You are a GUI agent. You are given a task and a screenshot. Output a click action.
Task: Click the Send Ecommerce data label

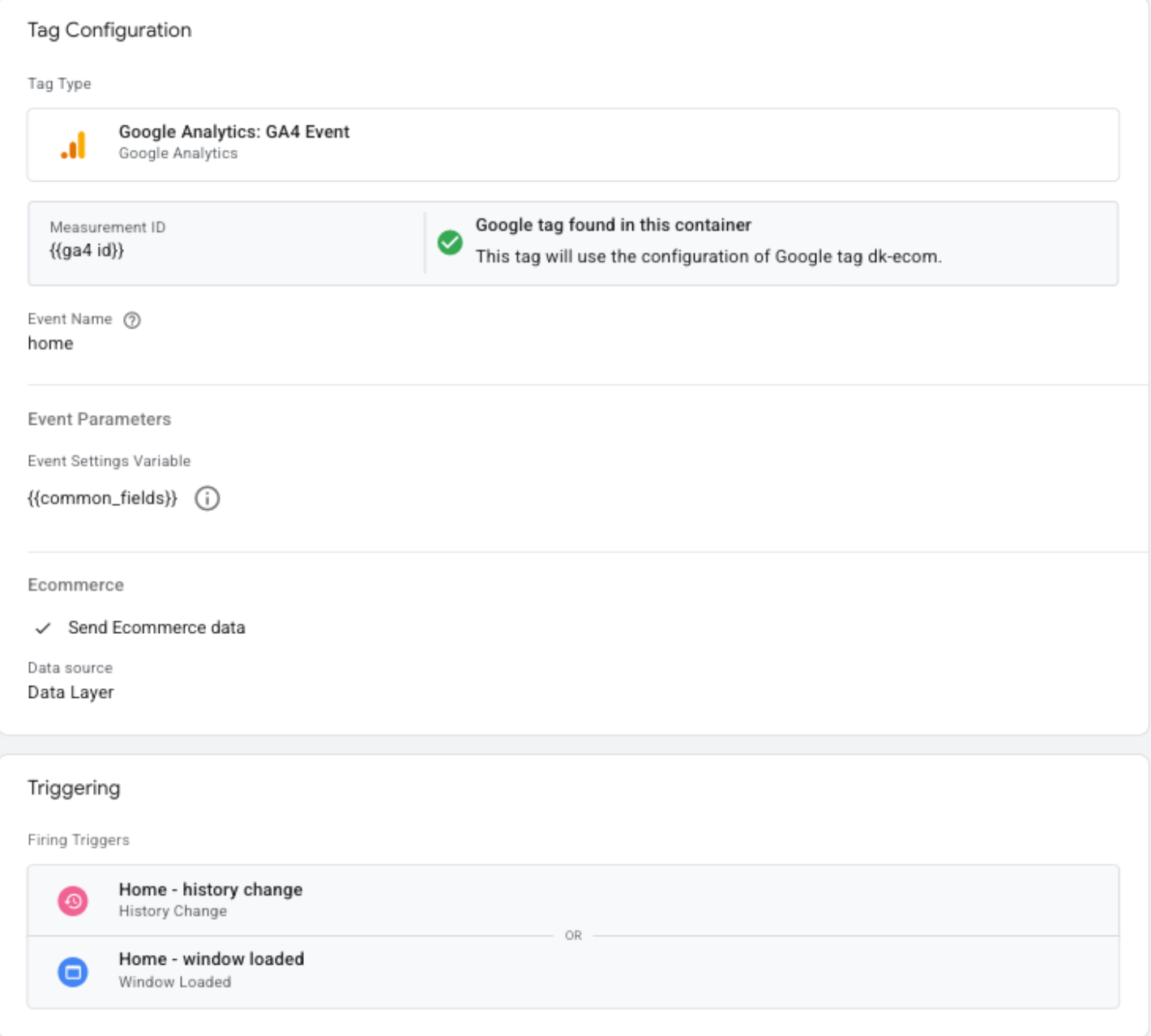pyautogui.click(x=156, y=627)
